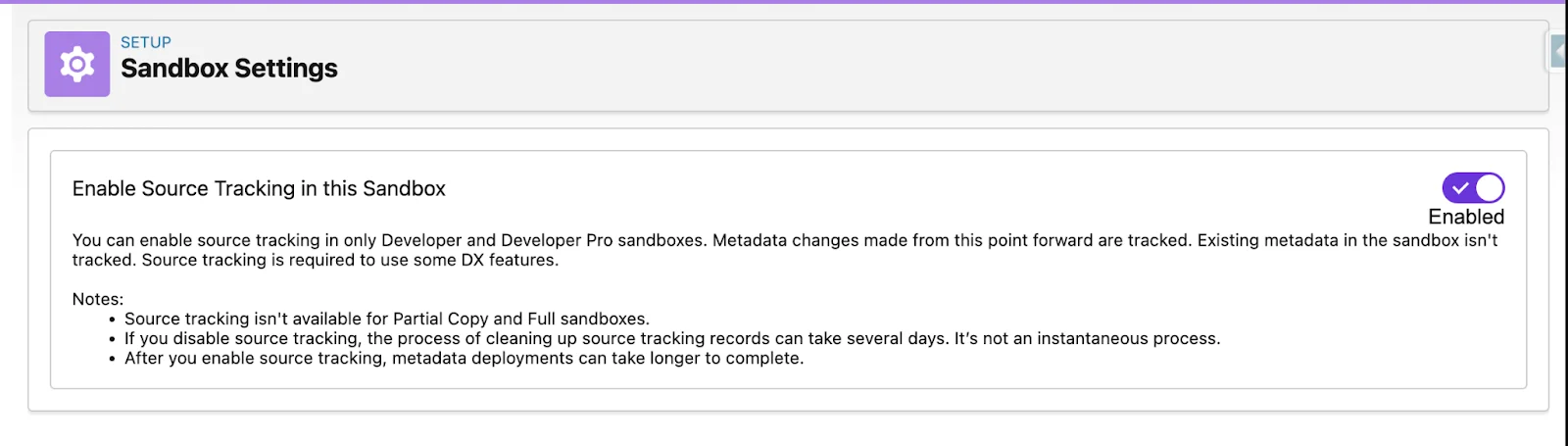The height and width of the screenshot is (446, 1568).
Task: Click the purple bar along the top
Action: [784, 2]
